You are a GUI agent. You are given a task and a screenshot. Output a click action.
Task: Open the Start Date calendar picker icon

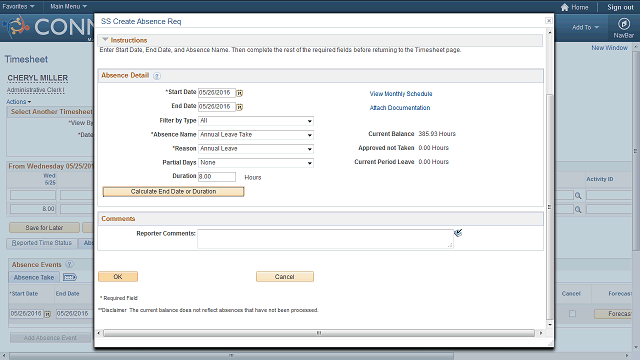240,93
